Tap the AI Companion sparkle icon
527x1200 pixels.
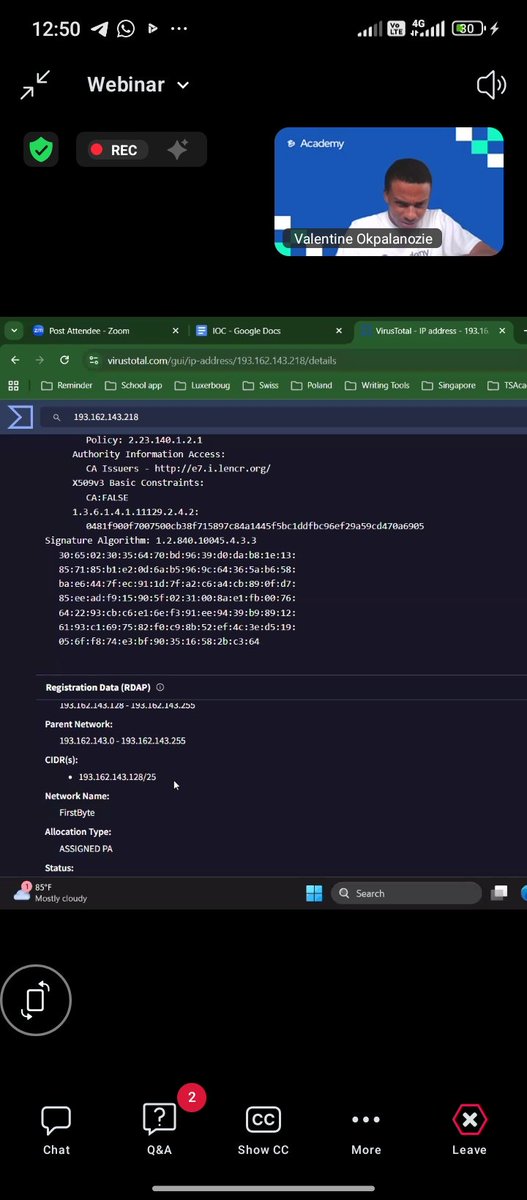(178, 150)
